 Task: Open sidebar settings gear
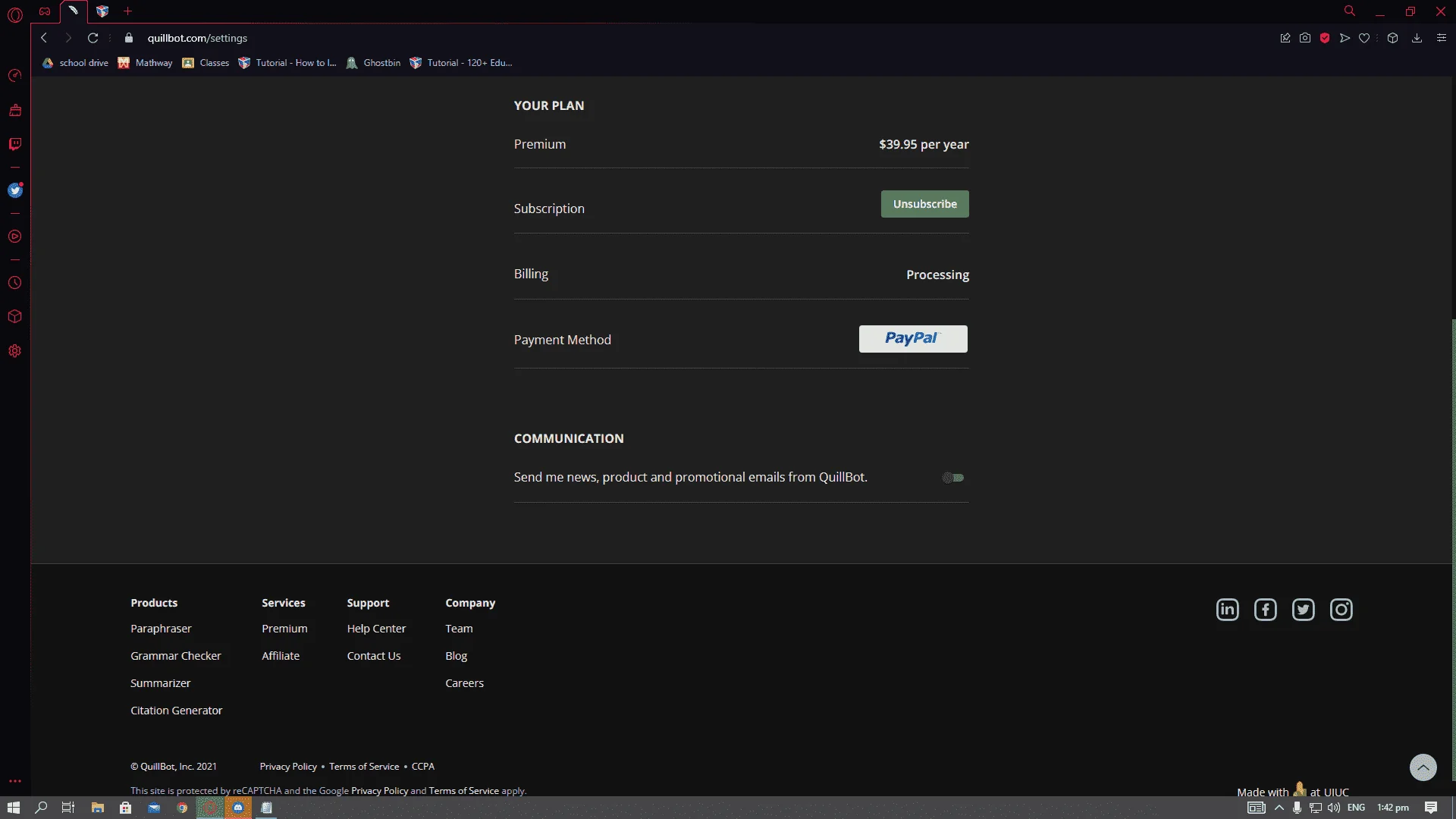(x=14, y=351)
